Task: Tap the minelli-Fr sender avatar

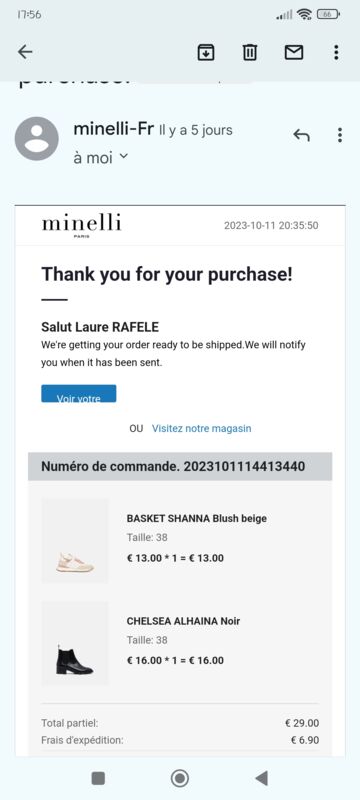Action: (x=37, y=138)
